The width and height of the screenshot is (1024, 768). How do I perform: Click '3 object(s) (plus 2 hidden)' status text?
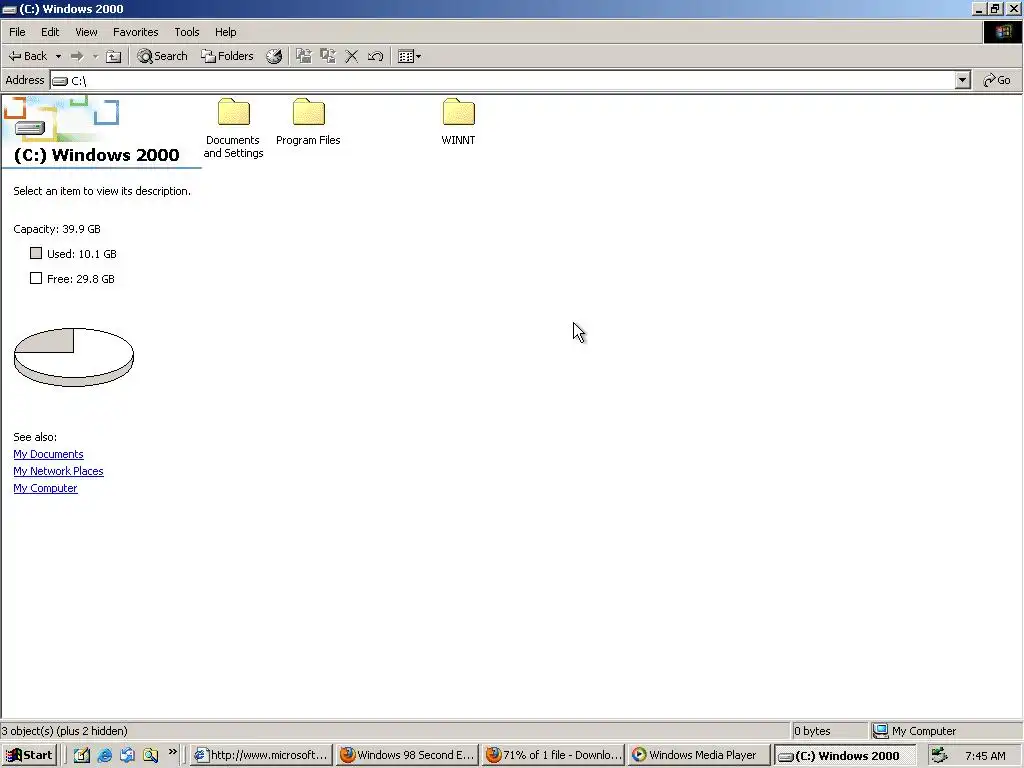coord(64,731)
